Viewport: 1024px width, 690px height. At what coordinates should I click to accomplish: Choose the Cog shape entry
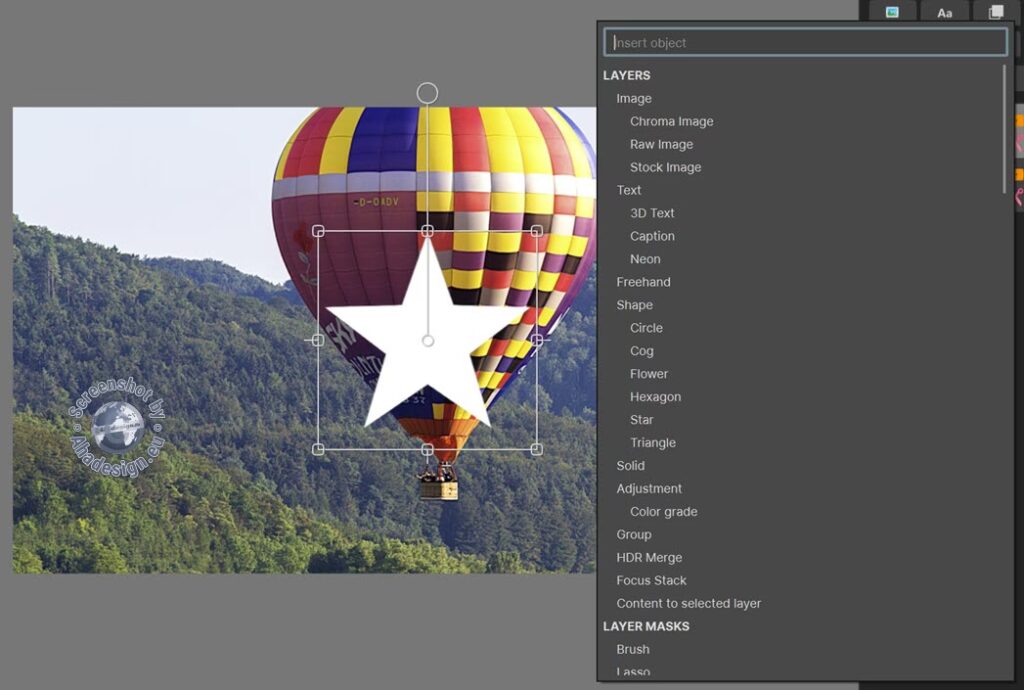(x=641, y=351)
